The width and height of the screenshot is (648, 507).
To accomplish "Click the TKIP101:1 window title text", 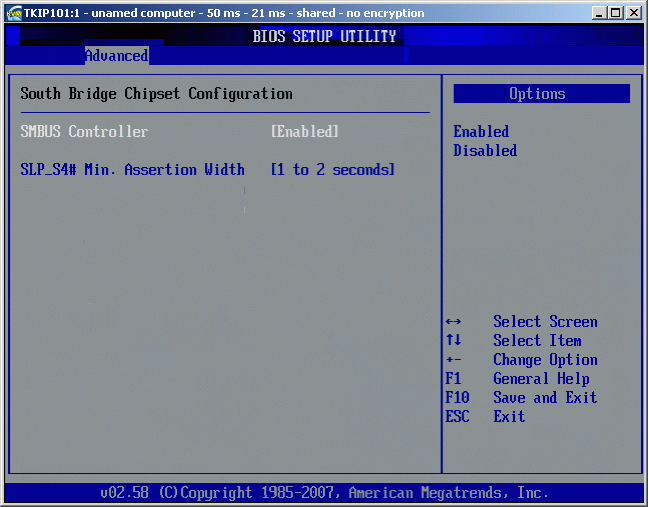I will tap(224, 13).
